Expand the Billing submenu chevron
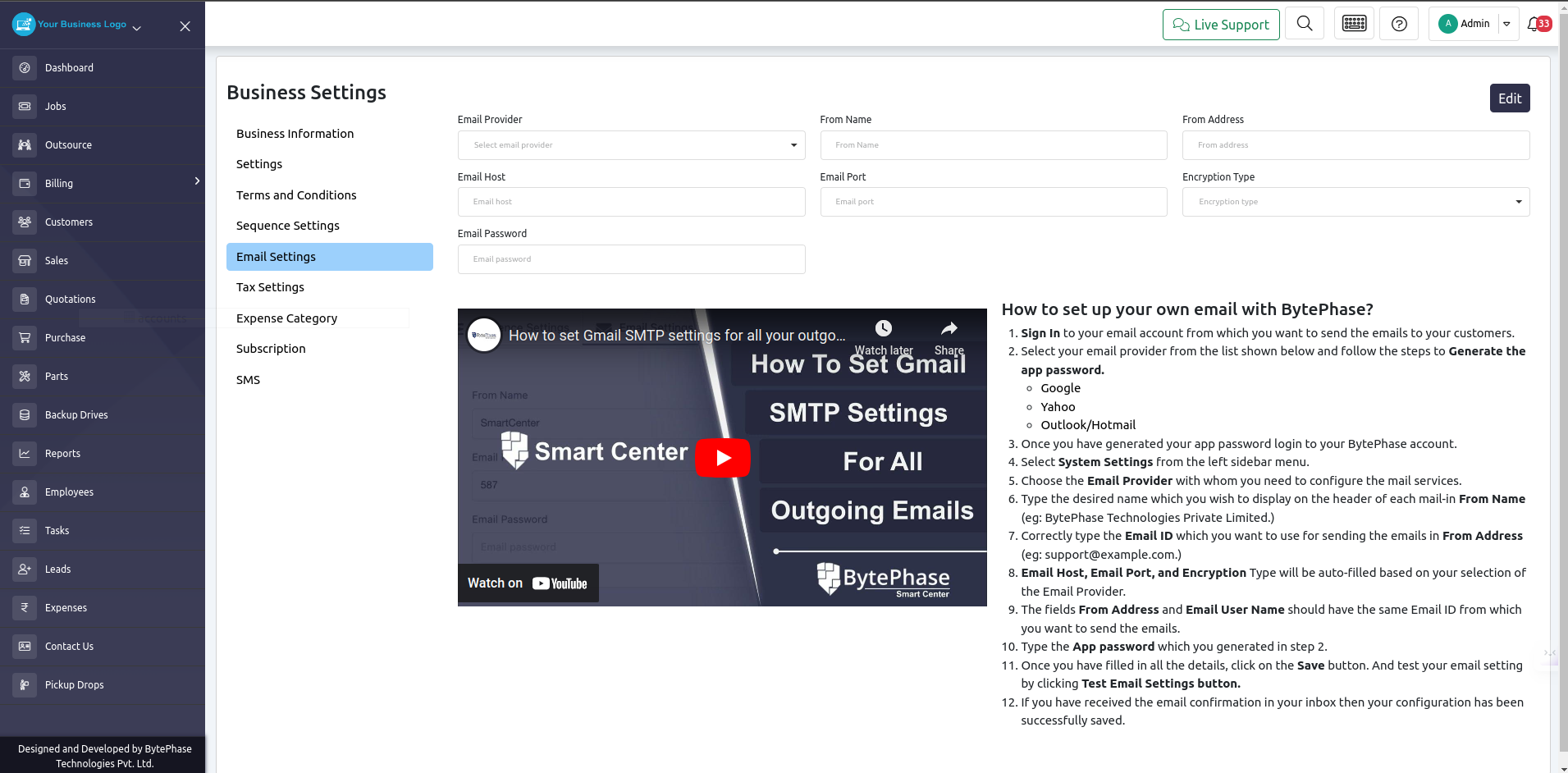The image size is (1568, 773). tap(197, 181)
